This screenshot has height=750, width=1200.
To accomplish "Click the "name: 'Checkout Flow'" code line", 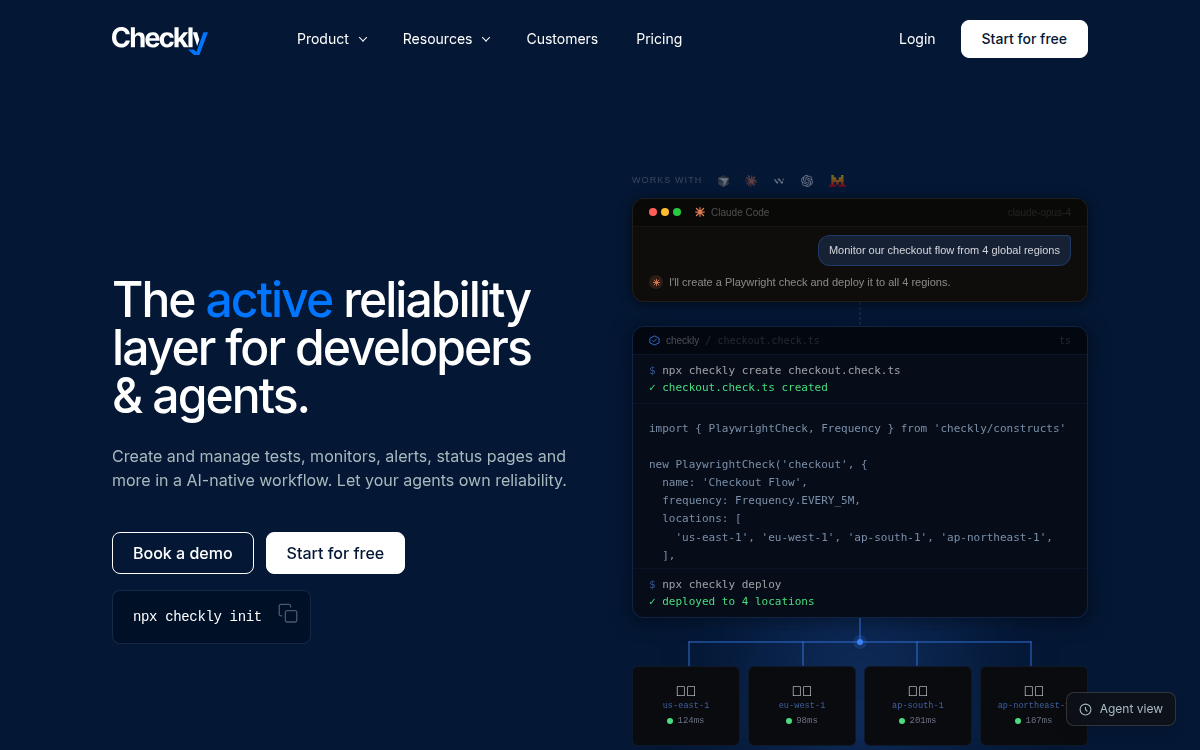I will pos(735,482).
